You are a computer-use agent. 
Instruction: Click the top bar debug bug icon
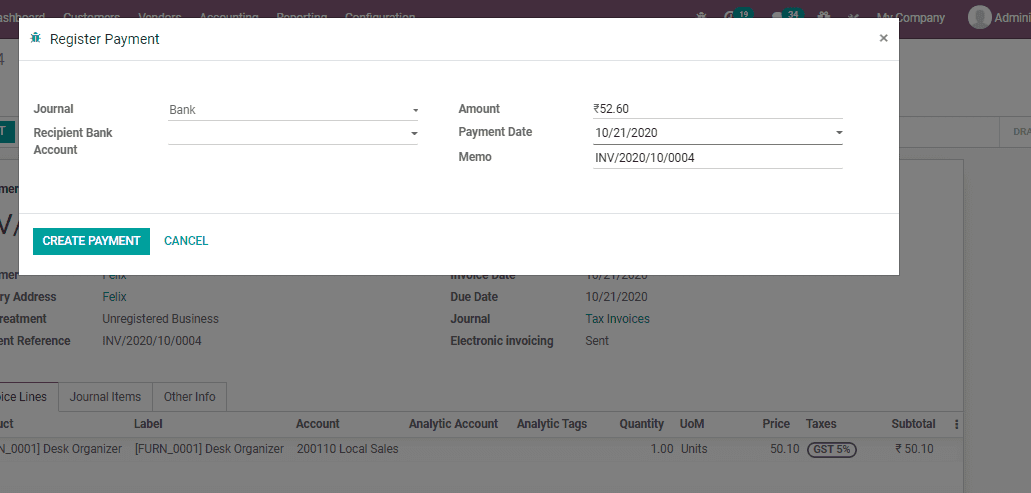[700, 17]
